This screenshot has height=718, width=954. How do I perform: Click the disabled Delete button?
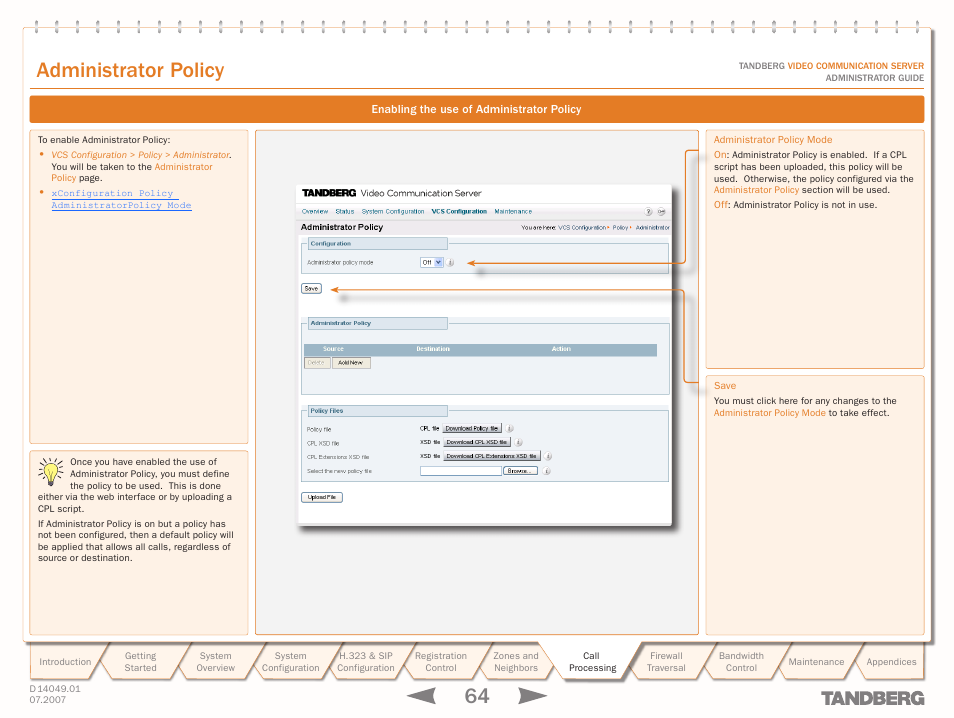pyautogui.click(x=316, y=363)
